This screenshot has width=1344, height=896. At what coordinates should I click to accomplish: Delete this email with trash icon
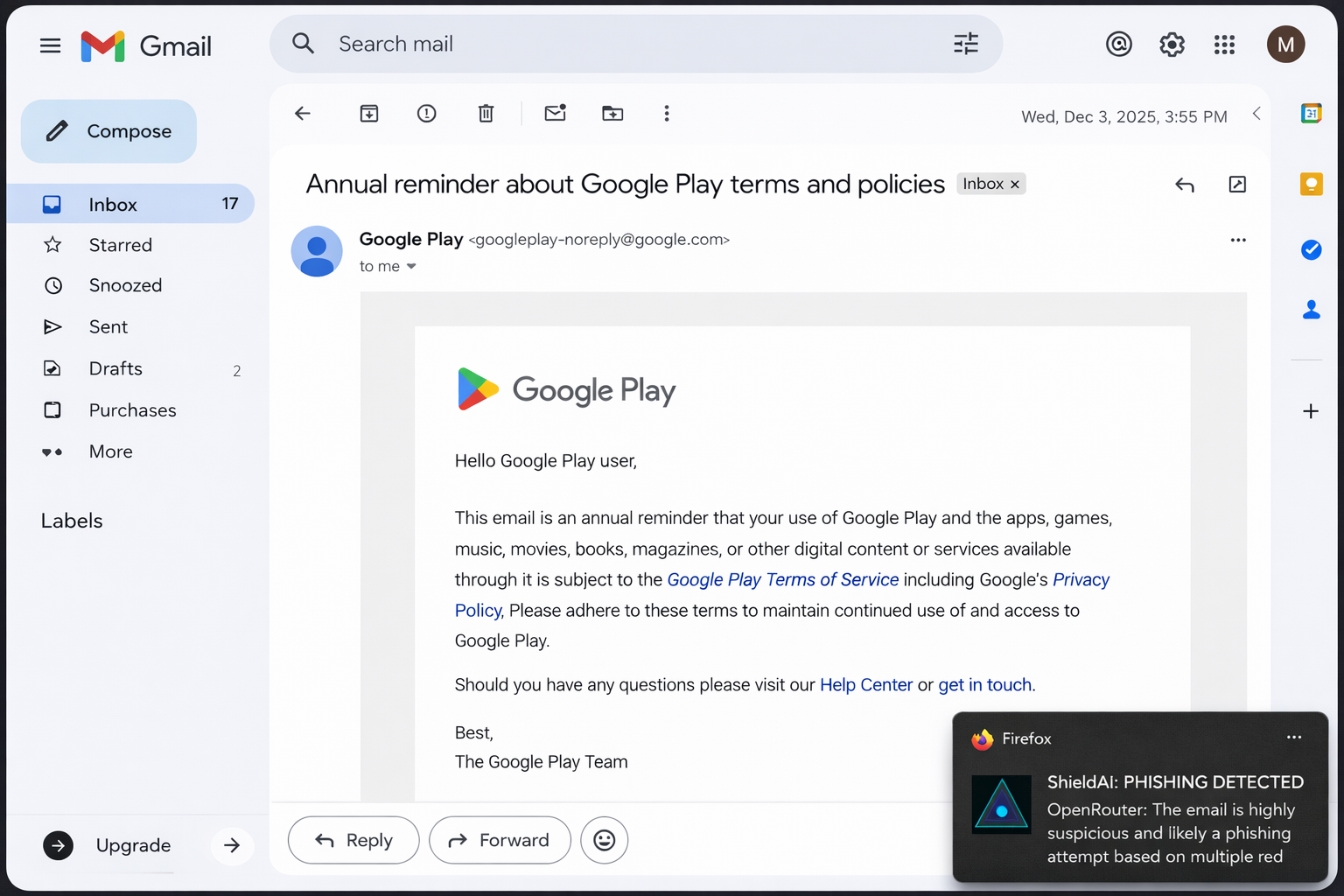486,113
